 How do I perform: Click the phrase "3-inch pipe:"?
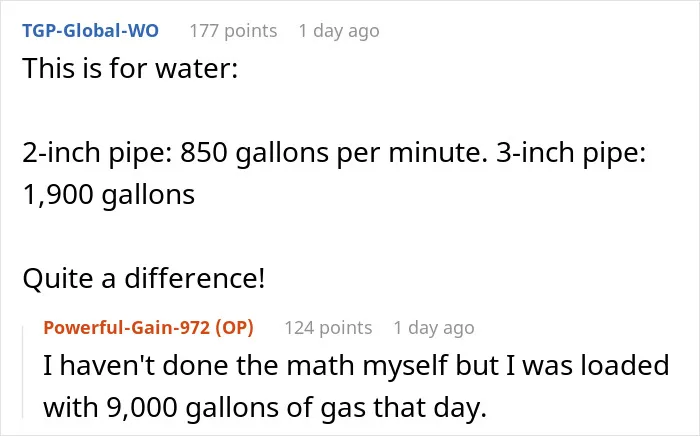(571, 153)
